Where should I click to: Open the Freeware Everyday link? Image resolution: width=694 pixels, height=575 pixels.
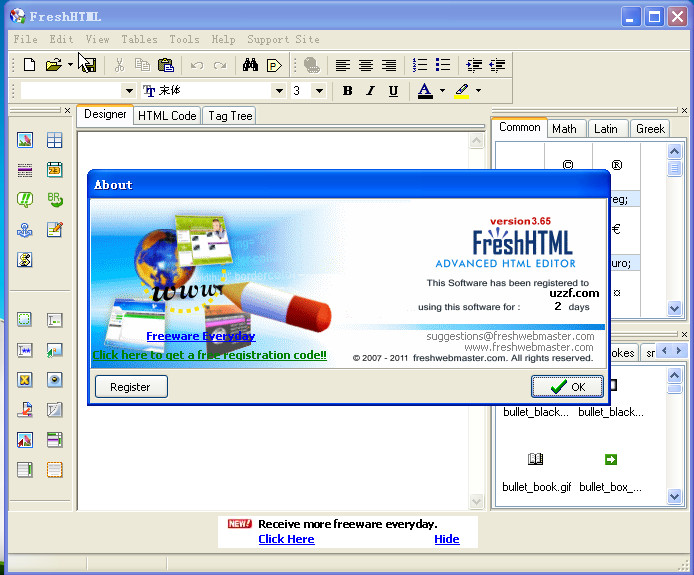pos(200,336)
